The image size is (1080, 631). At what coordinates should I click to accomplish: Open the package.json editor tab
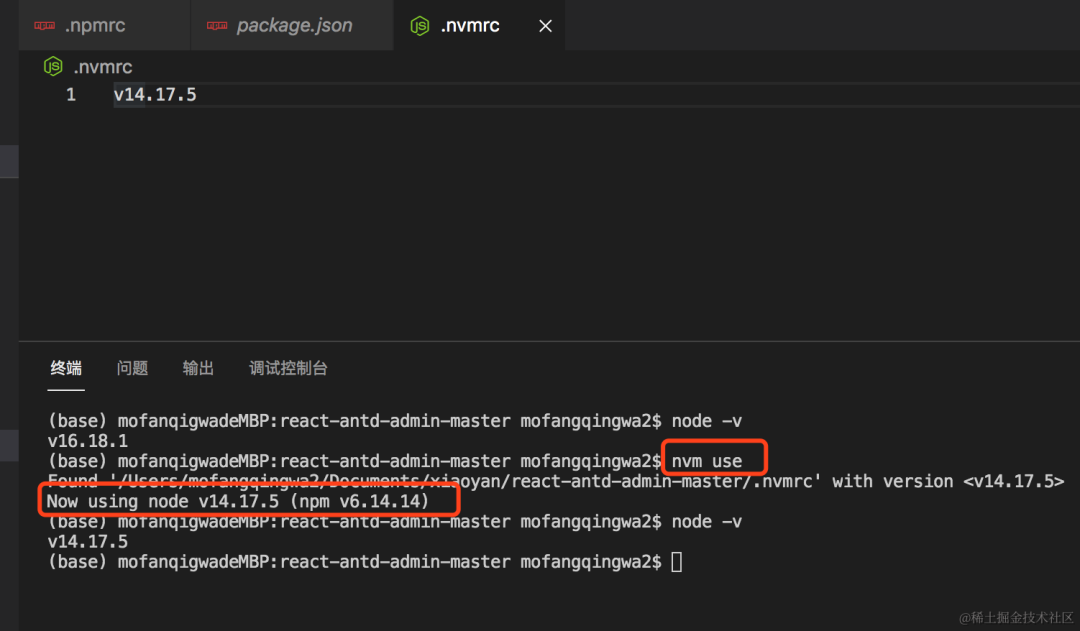pos(292,25)
